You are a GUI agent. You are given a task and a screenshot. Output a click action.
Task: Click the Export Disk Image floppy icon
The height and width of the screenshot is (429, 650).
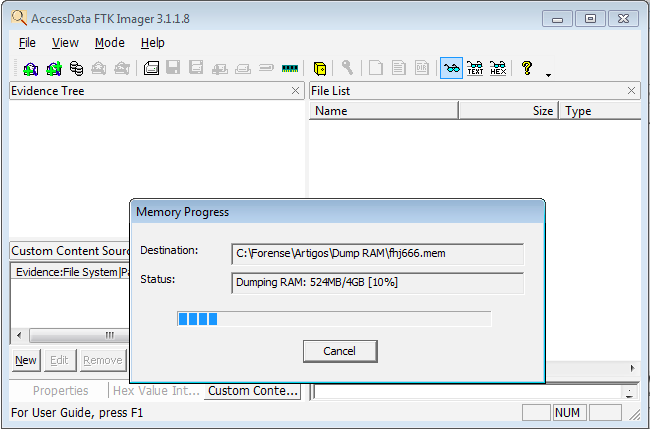coord(173,68)
